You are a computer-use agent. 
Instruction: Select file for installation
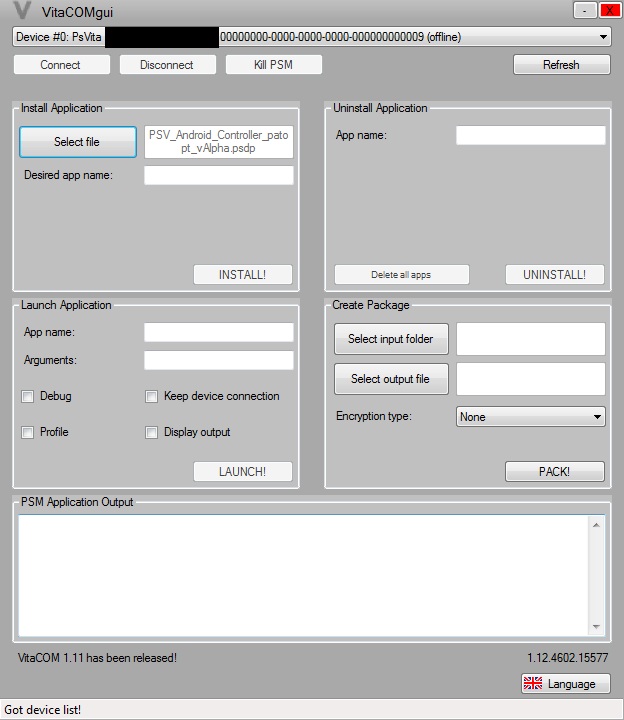pos(78,142)
